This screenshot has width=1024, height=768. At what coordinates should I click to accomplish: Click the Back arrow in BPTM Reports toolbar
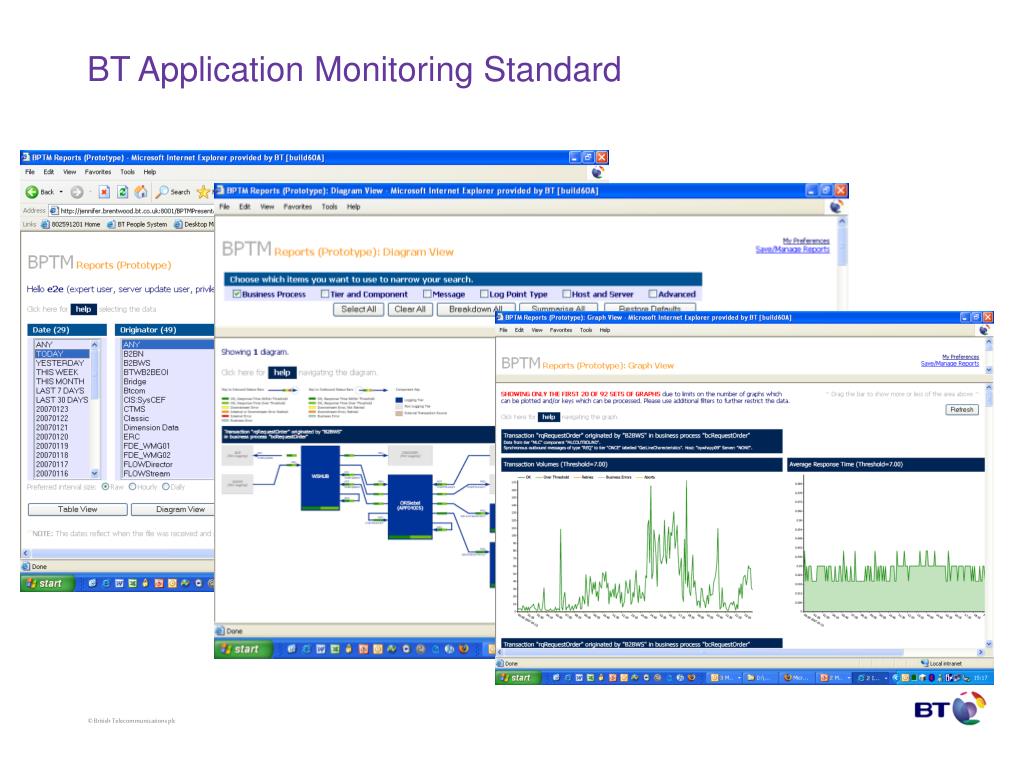pos(32,192)
